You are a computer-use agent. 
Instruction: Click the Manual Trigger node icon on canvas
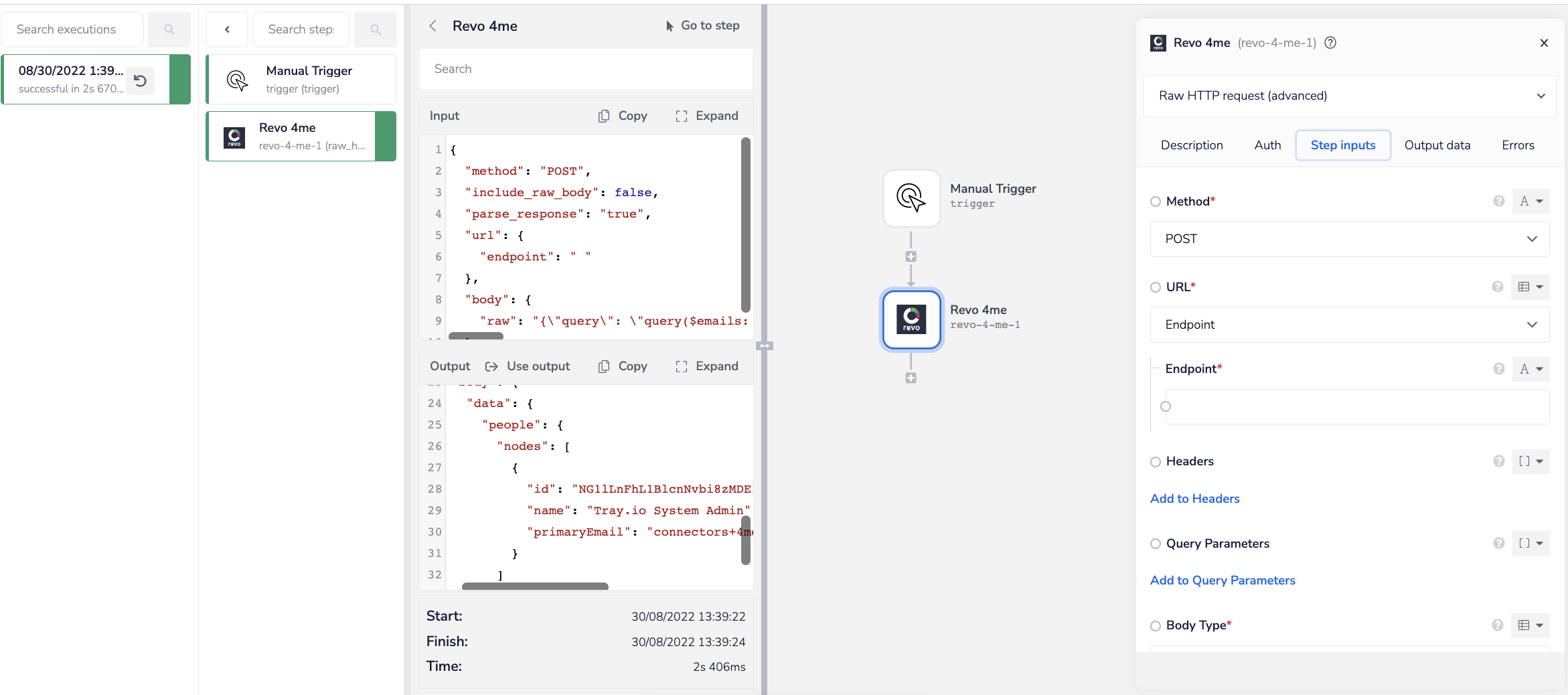(x=911, y=198)
